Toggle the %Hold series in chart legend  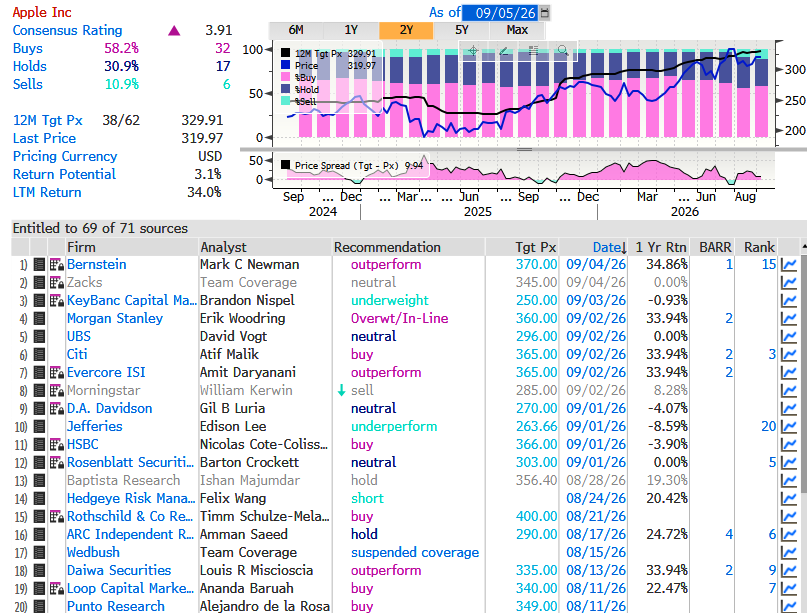[286, 89]
